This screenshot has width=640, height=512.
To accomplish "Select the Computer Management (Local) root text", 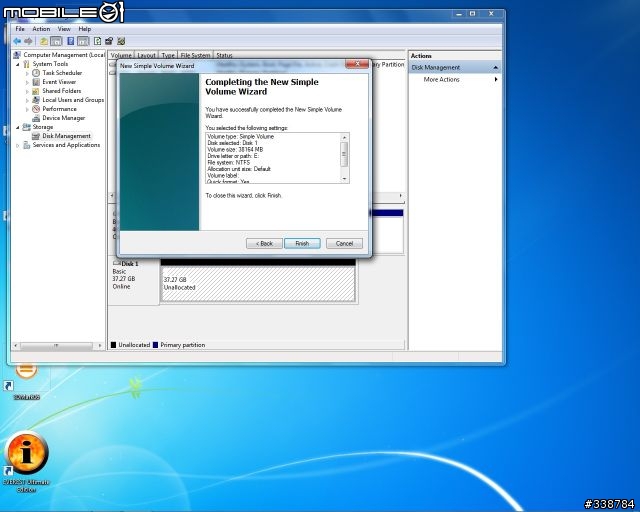I will pos(64,55).
